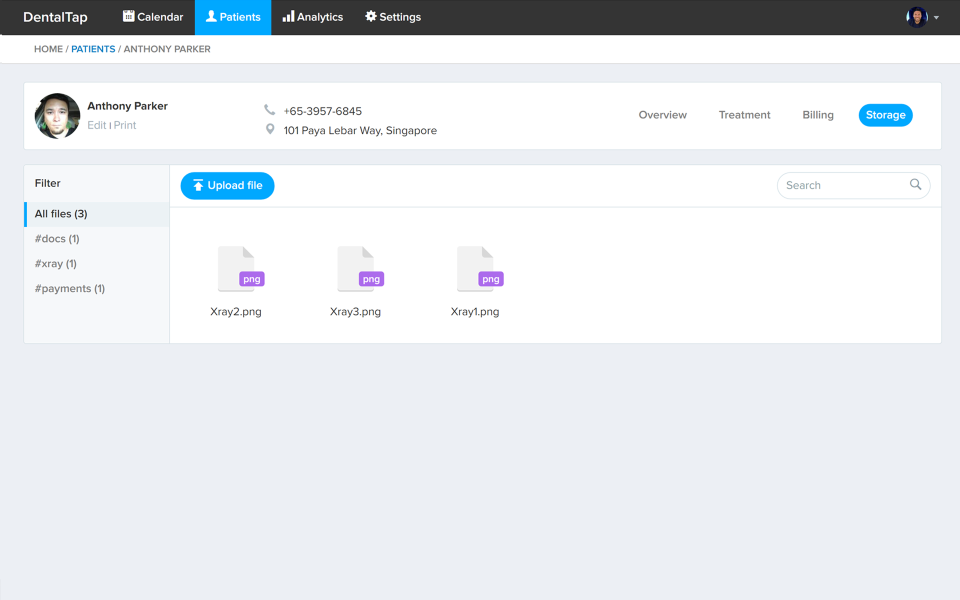The image size is (960, 600).
Task: Expand the user account dropdown arrow
Action: pos(936,18)
